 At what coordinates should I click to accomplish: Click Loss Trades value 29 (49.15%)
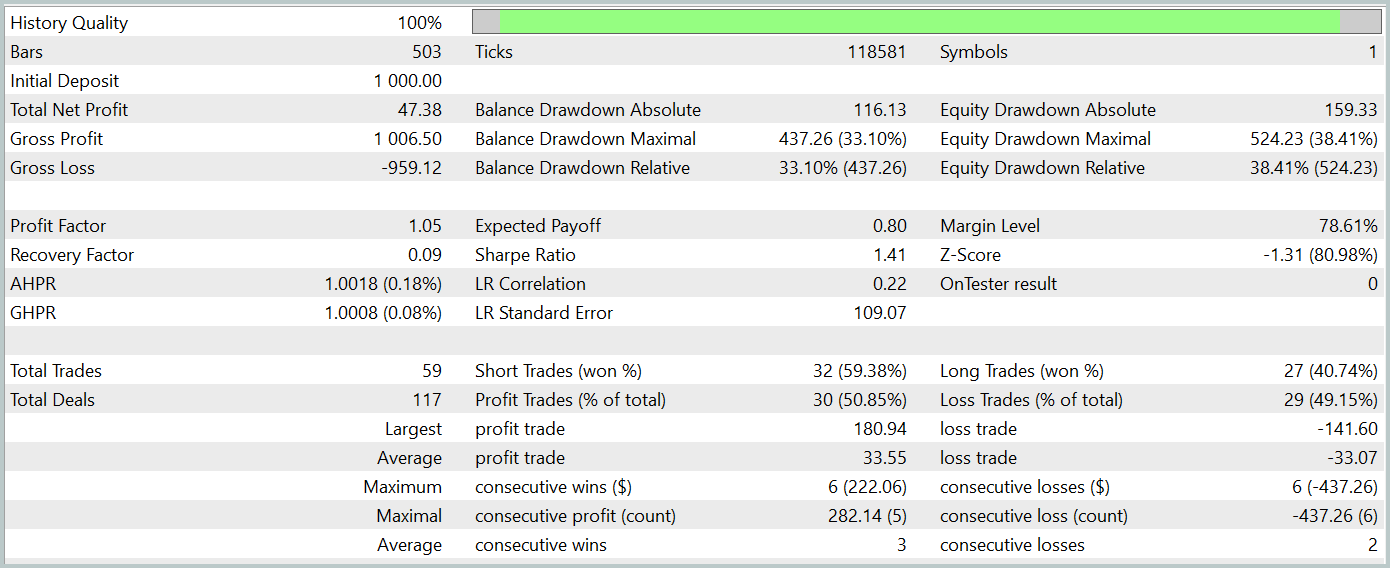pyautogui.click(x=1331, y=400)
